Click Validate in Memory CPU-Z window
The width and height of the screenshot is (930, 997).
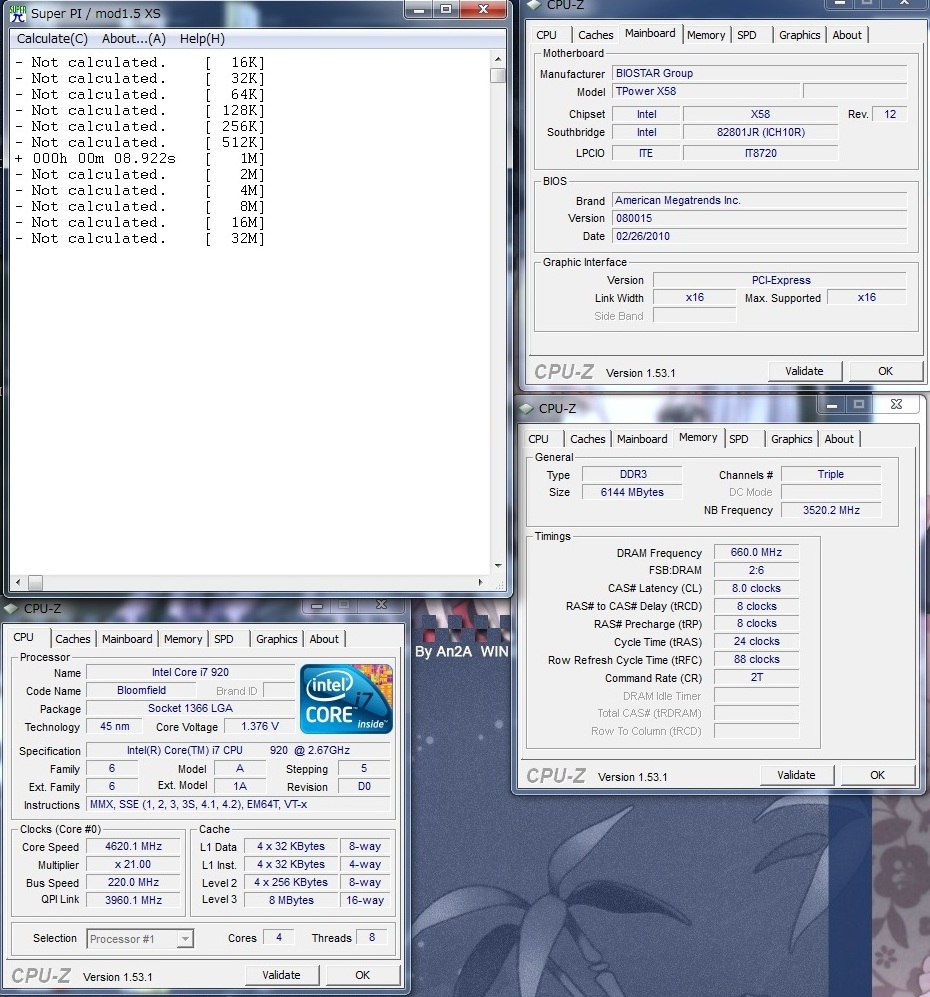(x=796, y=774)
